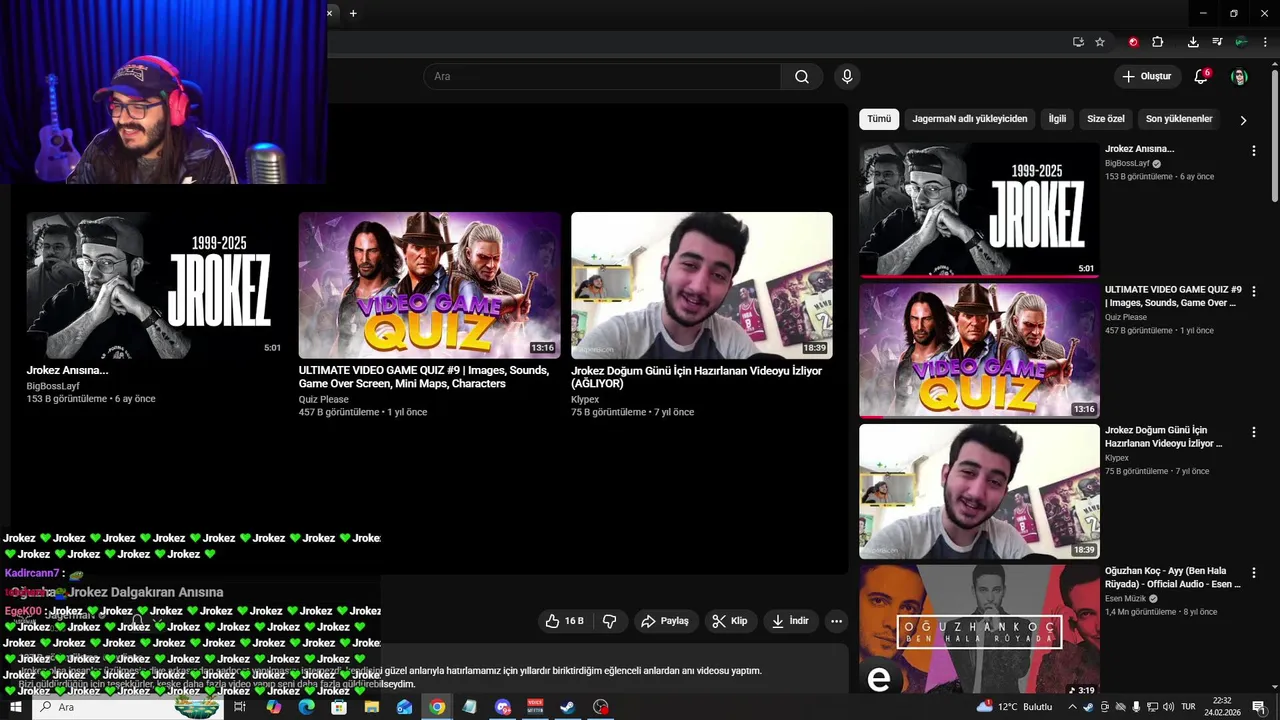Screen dimensions: 1280x720
Task: Launch Microsoft Edge from taskbar
Action: pyautogui.click(x=306, y=707)
